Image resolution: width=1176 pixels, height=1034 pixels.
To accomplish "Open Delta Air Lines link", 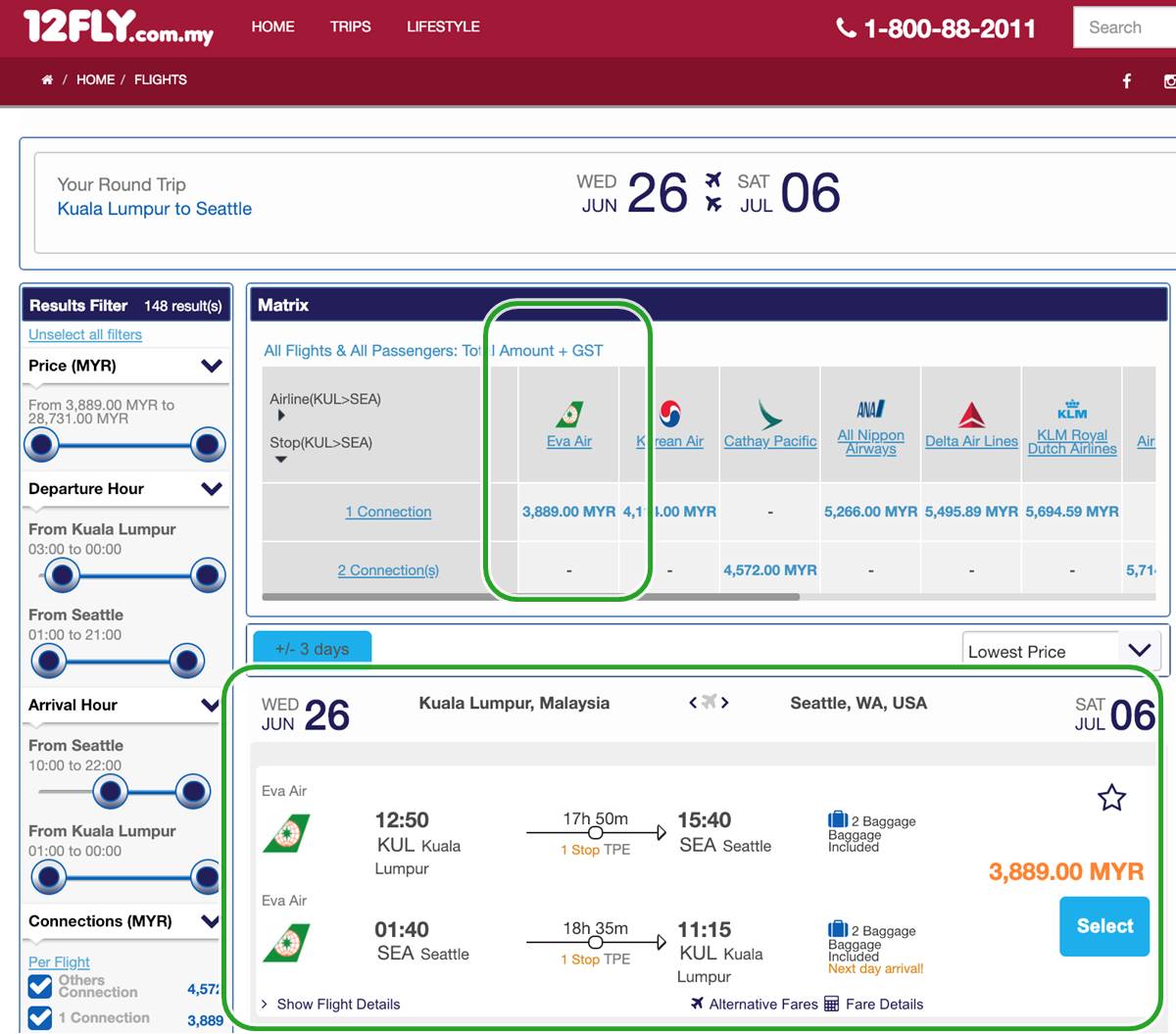I will click(x=971, y=441).
